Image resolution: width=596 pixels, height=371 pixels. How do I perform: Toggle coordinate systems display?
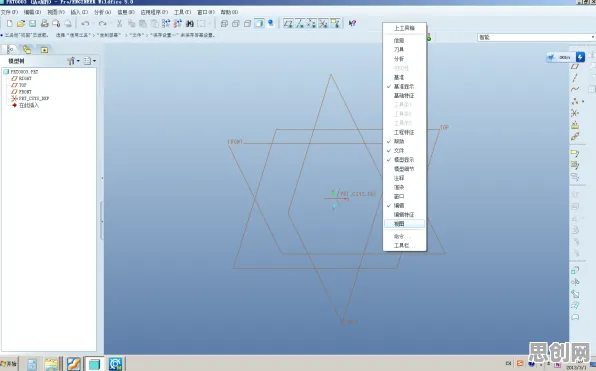click(x=323, y=24)
